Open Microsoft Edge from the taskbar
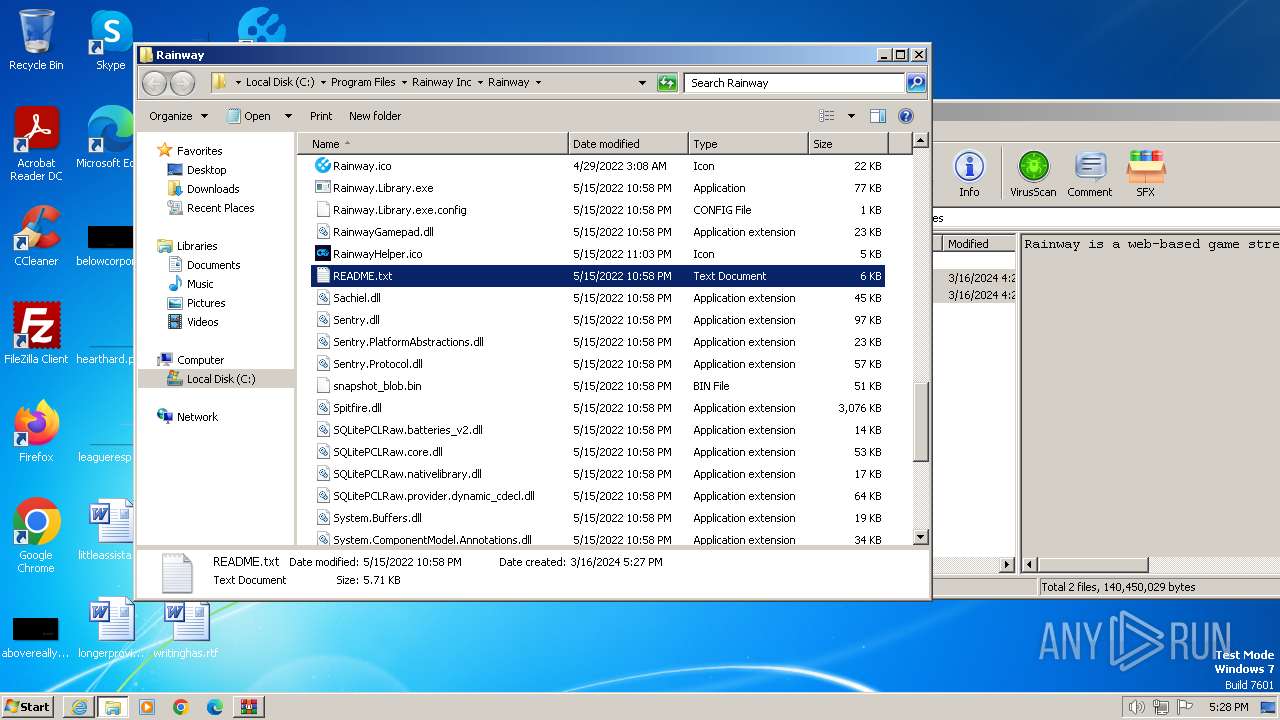Image resolution: width=1280 pixels, height=720 pixels. (x=215, y=707)
